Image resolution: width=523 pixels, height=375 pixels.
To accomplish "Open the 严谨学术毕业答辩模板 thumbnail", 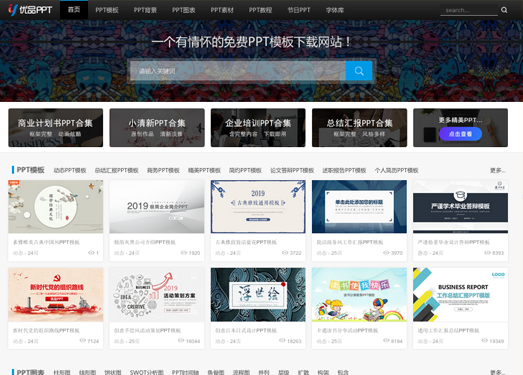I will [460, 207].
